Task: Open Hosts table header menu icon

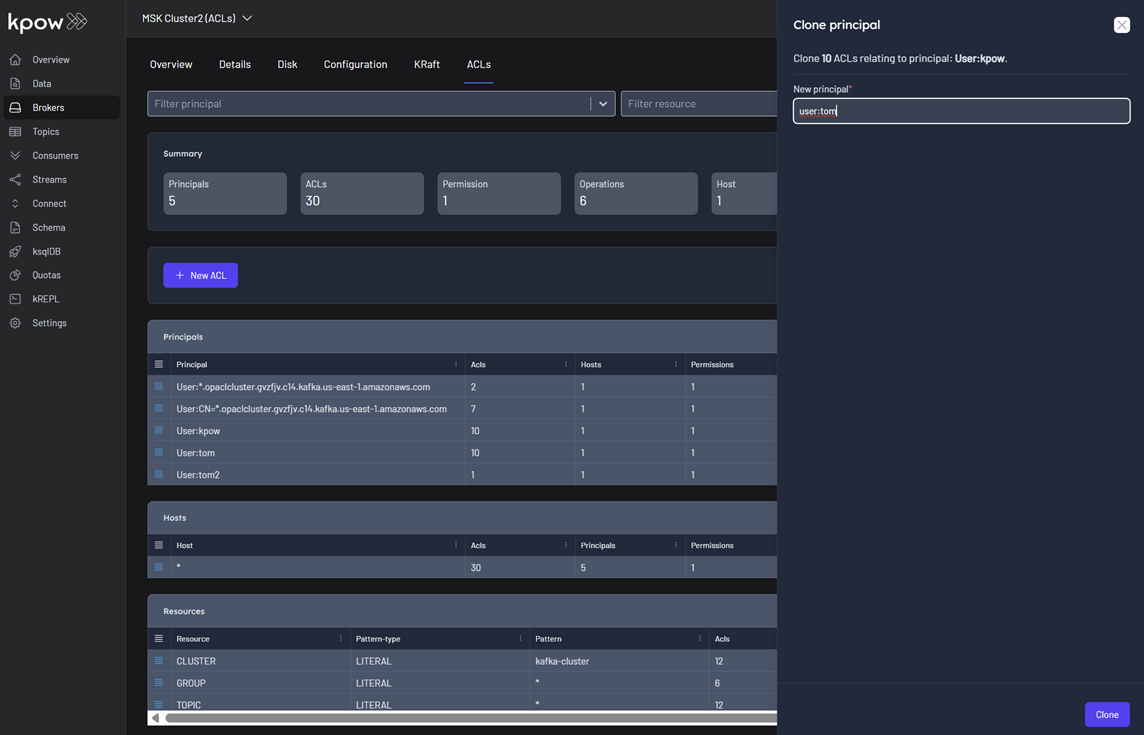Action: pos(159,545)
